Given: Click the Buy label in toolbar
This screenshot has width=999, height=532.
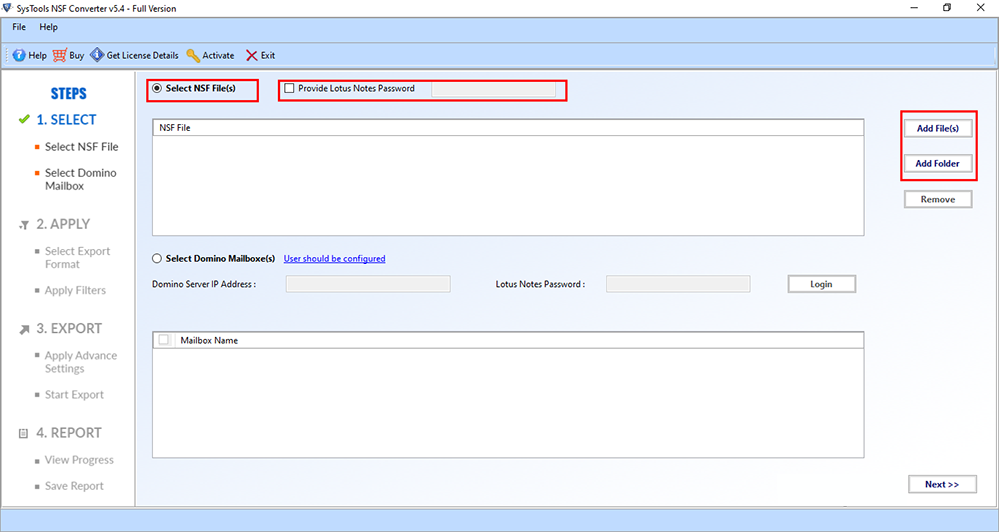Looking at the screenshot, I should coord(77,55).
